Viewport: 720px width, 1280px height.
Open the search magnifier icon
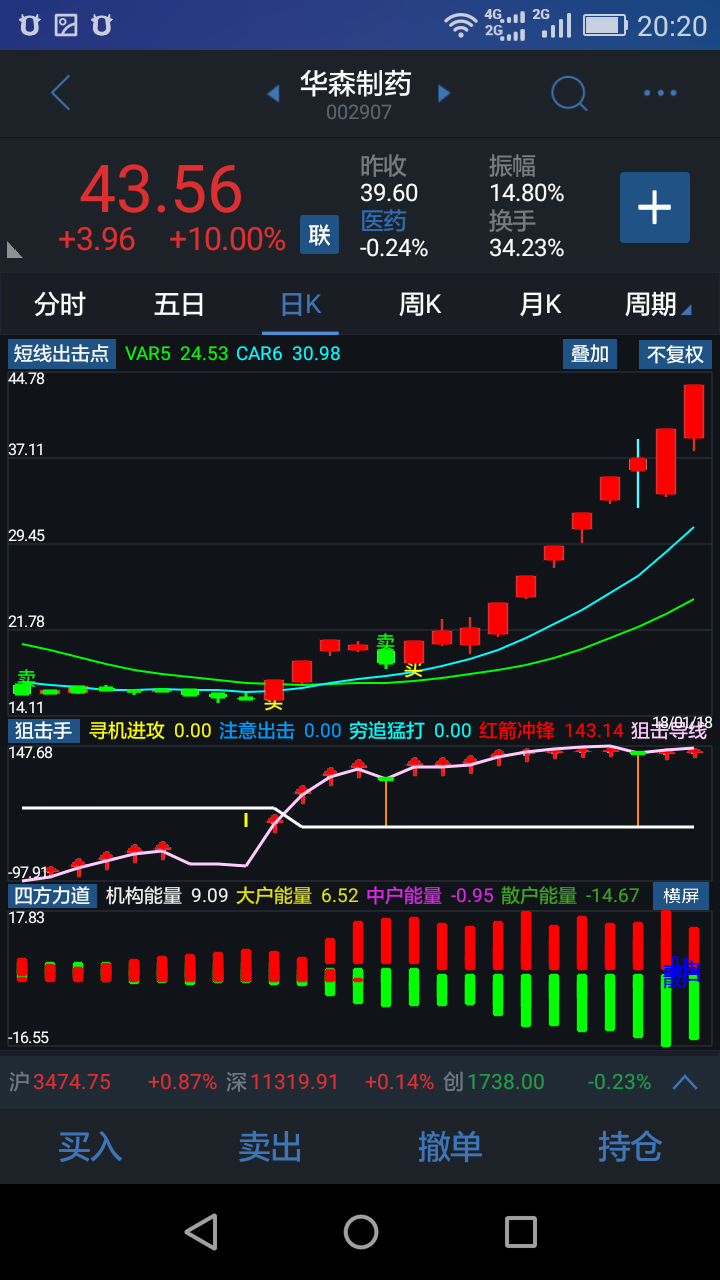[x=569, y=93]
